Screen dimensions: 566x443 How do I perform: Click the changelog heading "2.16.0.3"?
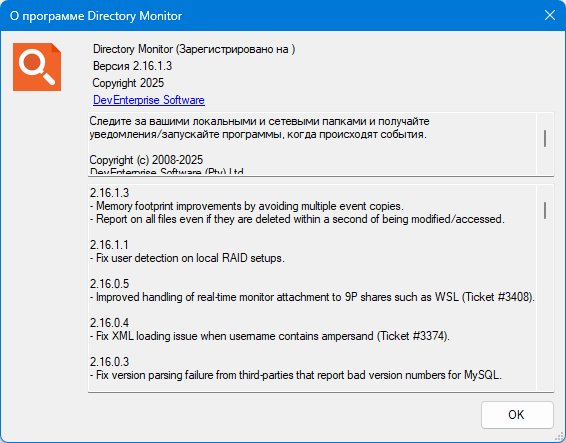tap(109, 362)
